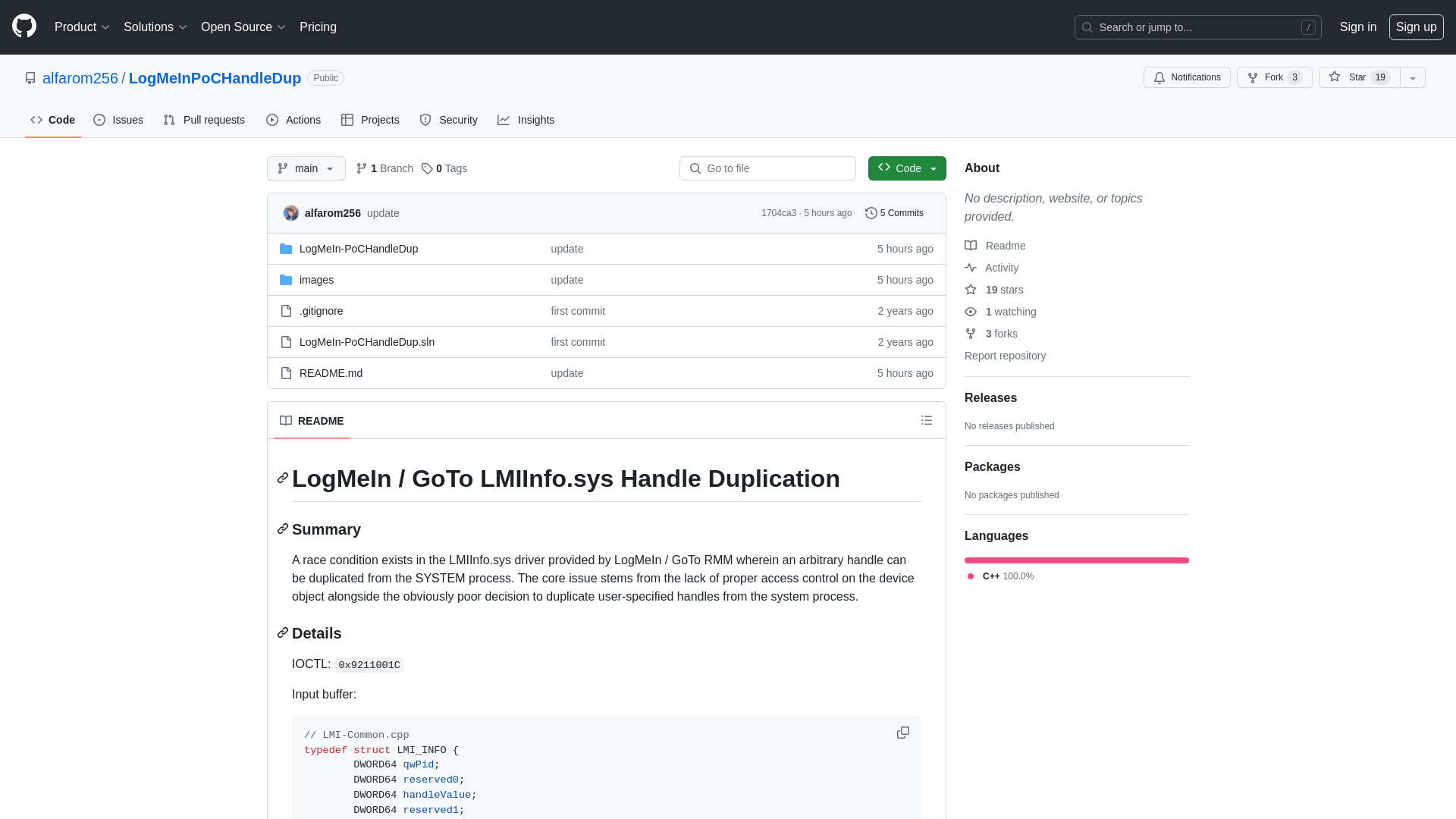
Task: Switch to the Issues tab
Action: pyautogui.click(x=118, y=120)
